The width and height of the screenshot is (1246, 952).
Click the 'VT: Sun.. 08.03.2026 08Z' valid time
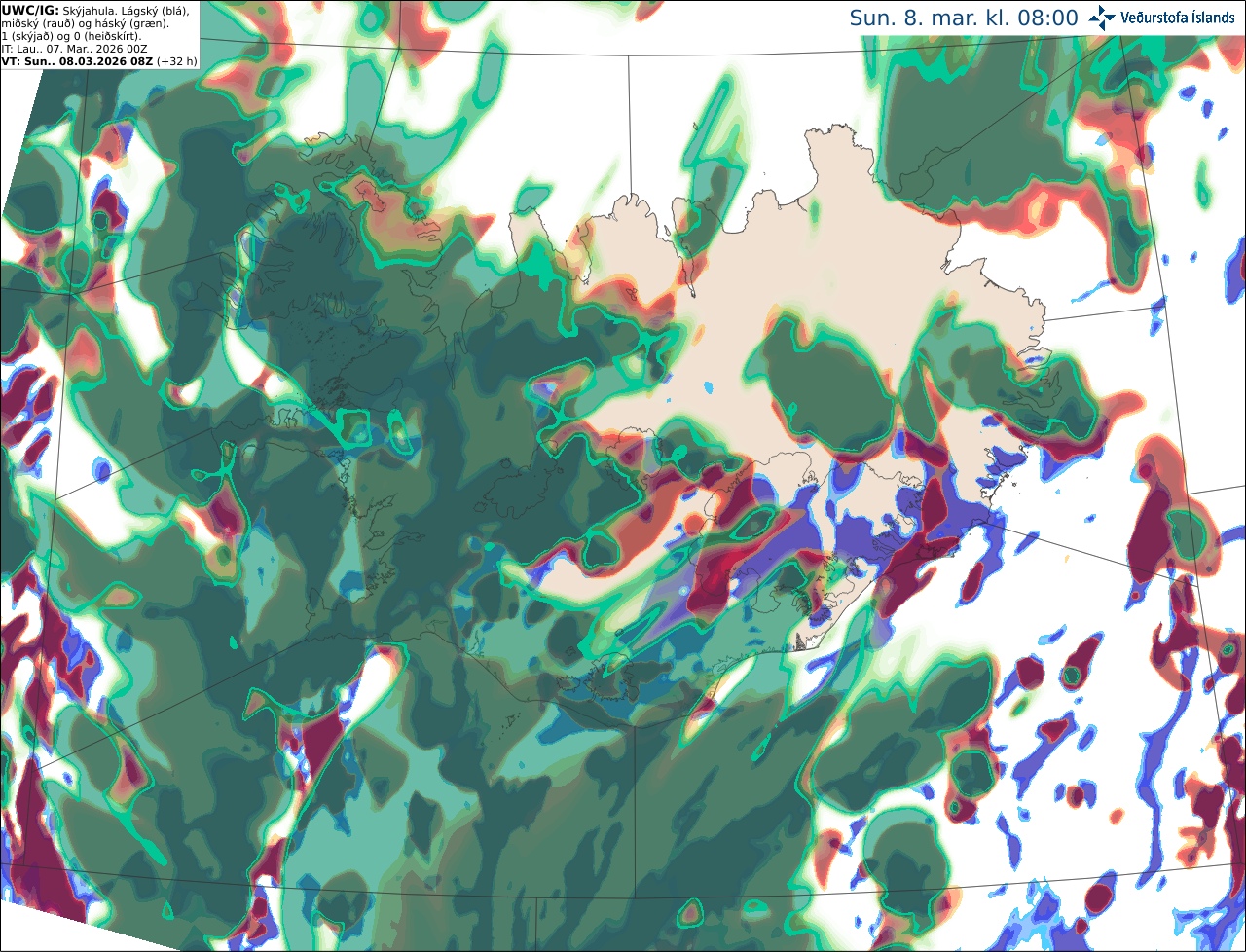pyautogui.click(x=77, y=60)
